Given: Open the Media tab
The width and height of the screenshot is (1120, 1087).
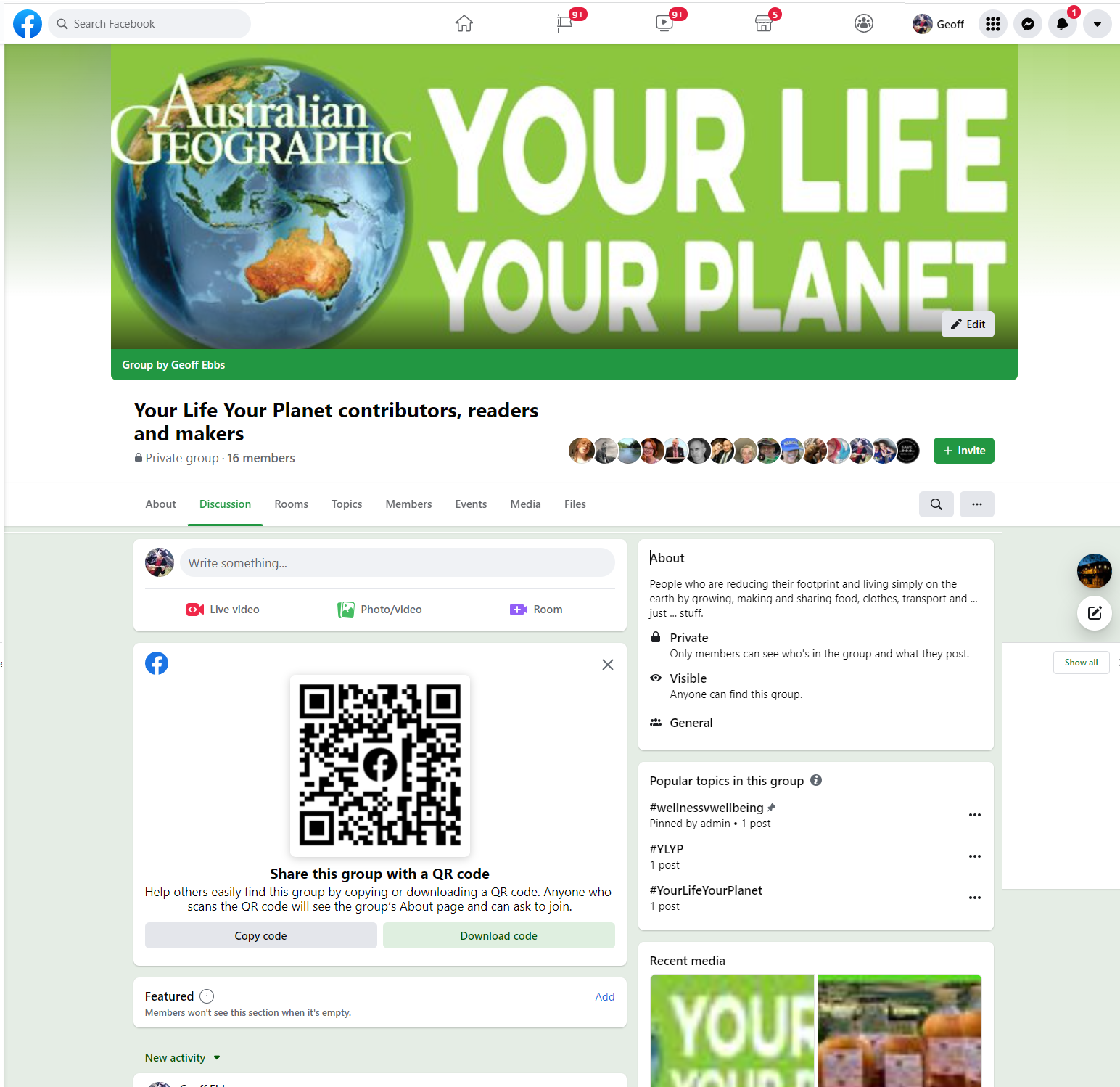Looking at the screenshot, I should [x=525, y=504].
